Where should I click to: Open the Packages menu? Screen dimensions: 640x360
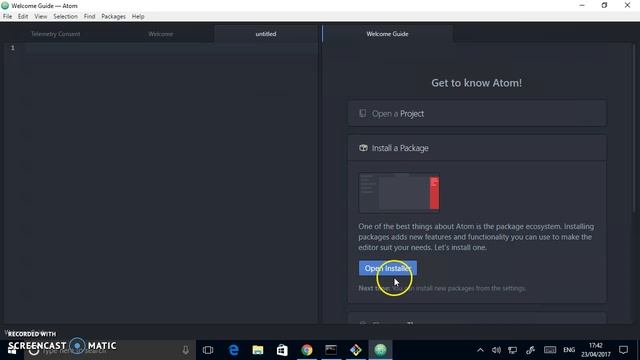tap(113, 16)
